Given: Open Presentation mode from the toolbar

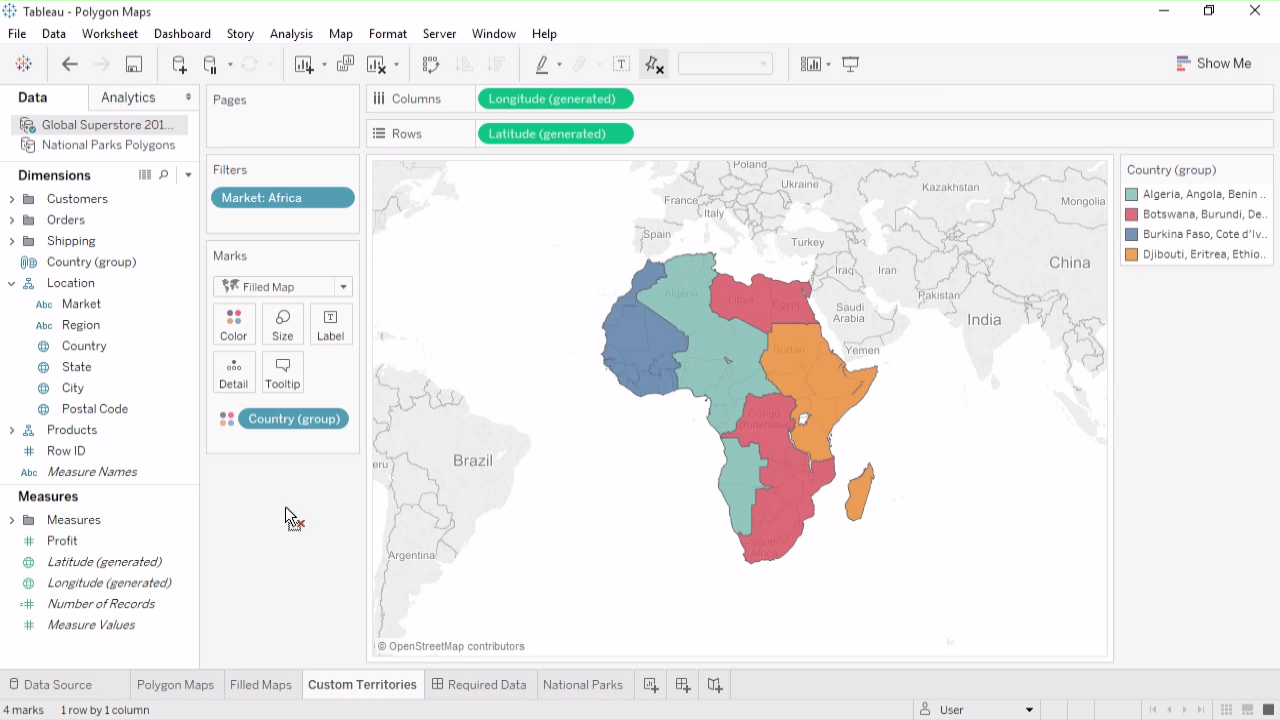Looking at the screenshot, I should (851, 64).
